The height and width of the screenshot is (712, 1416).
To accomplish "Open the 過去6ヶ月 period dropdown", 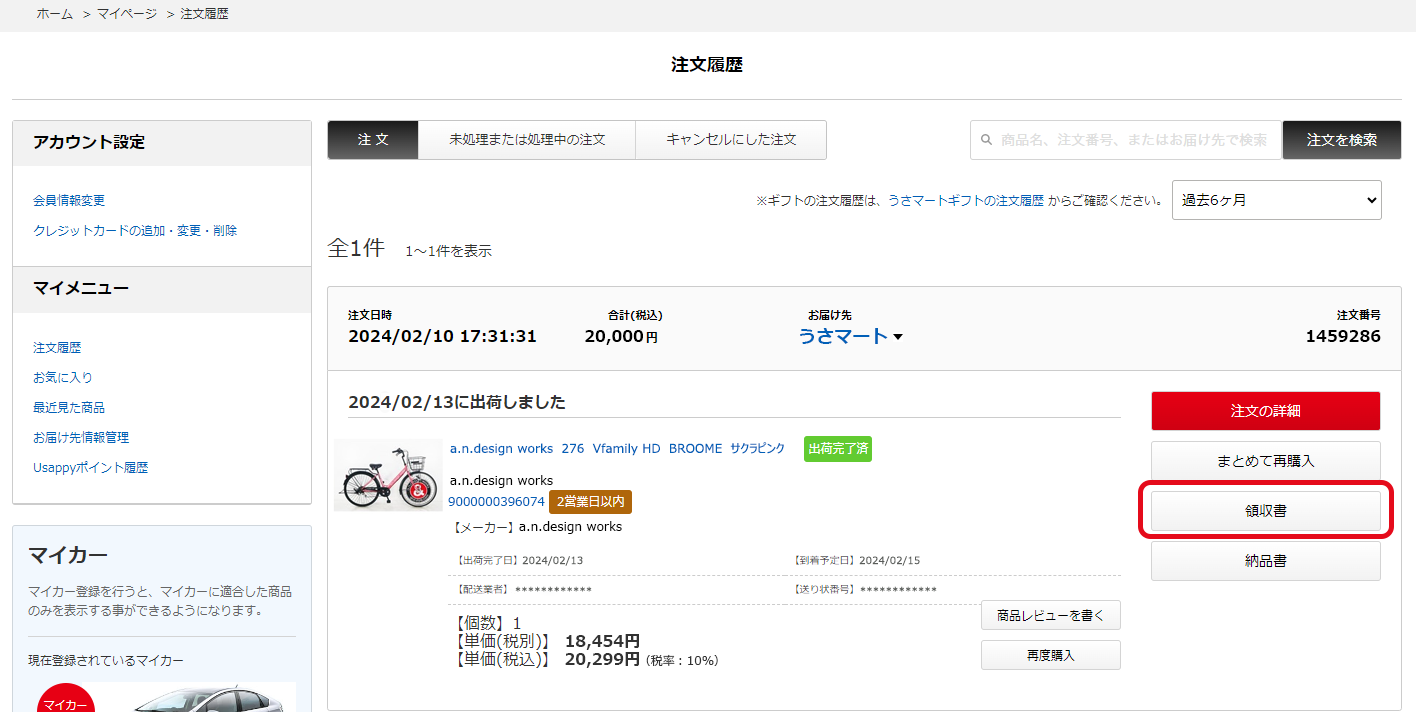I will click(1276, 200).
